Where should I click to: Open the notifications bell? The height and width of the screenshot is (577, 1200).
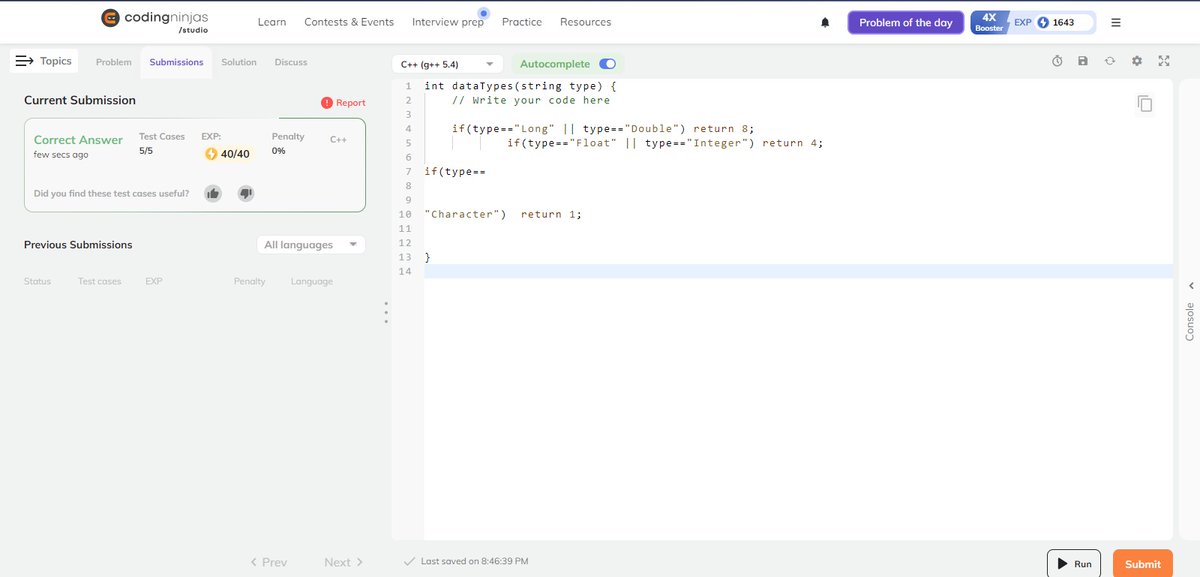click(825, 22)
